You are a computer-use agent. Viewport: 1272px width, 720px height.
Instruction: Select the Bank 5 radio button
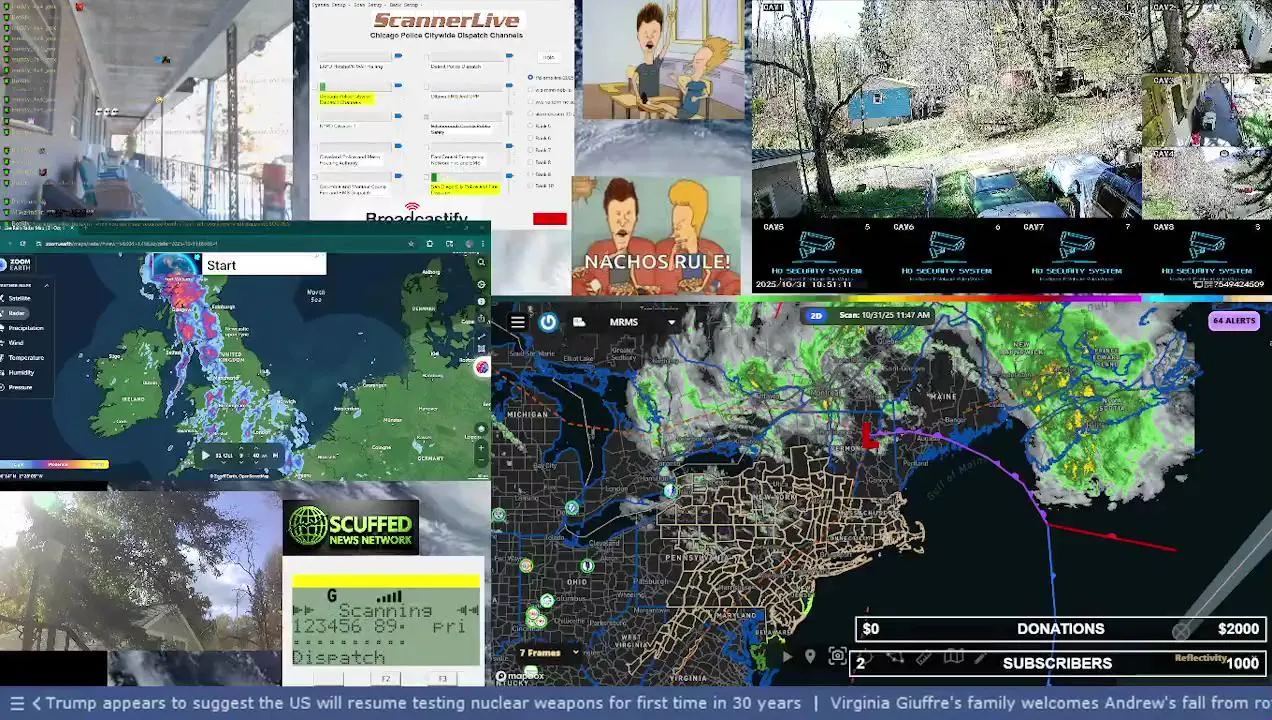(530, 125)
